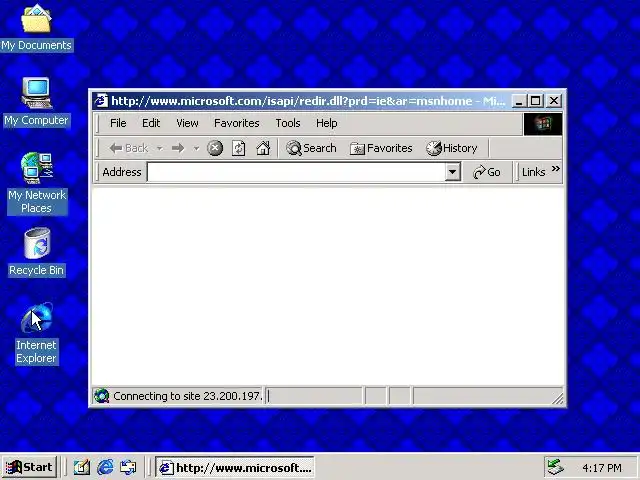Click the Address label
Screen dimensions: 640x480
coord(122,172)
